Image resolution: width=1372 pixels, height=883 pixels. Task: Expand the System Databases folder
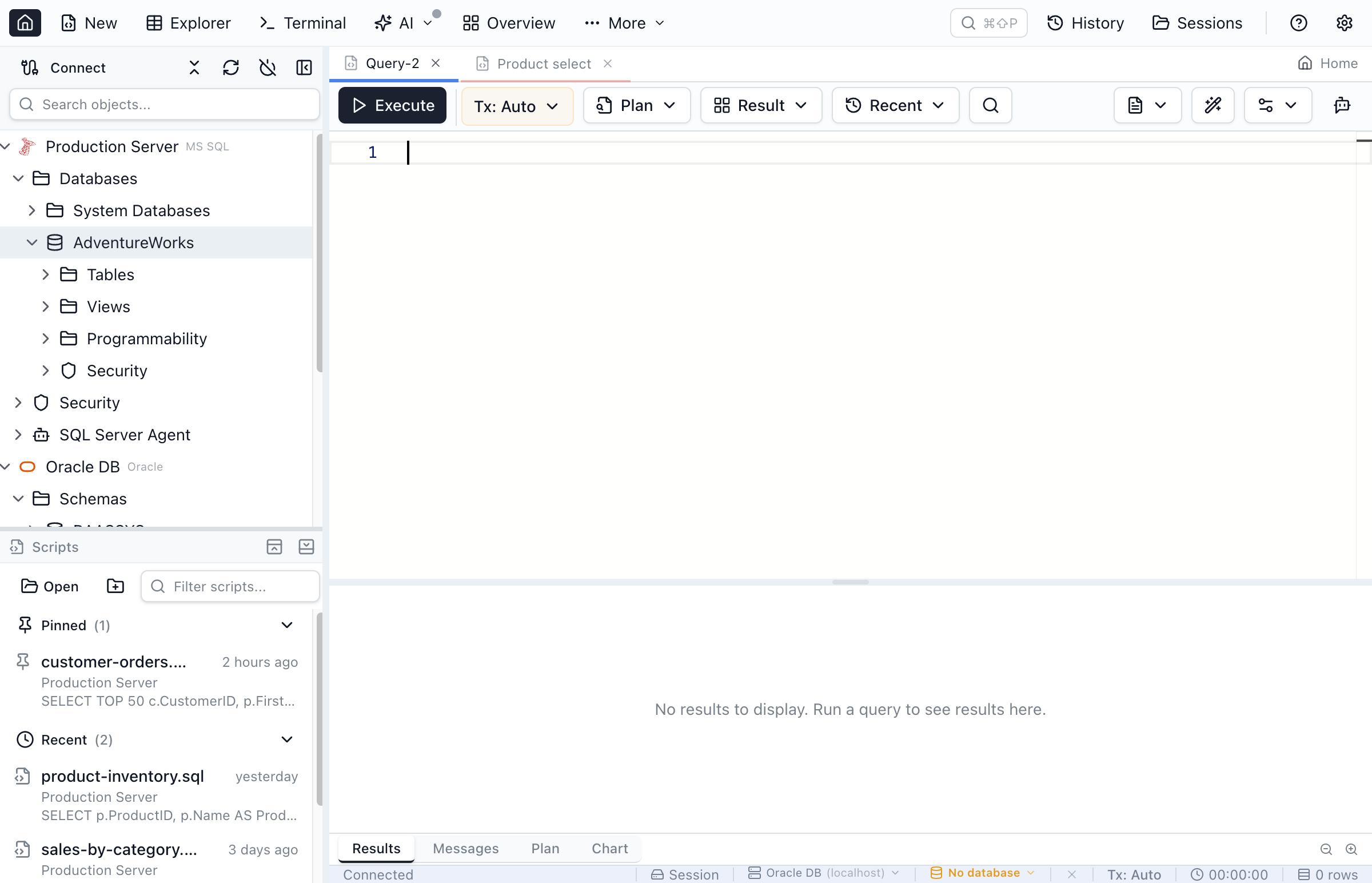tap(32, 211)
